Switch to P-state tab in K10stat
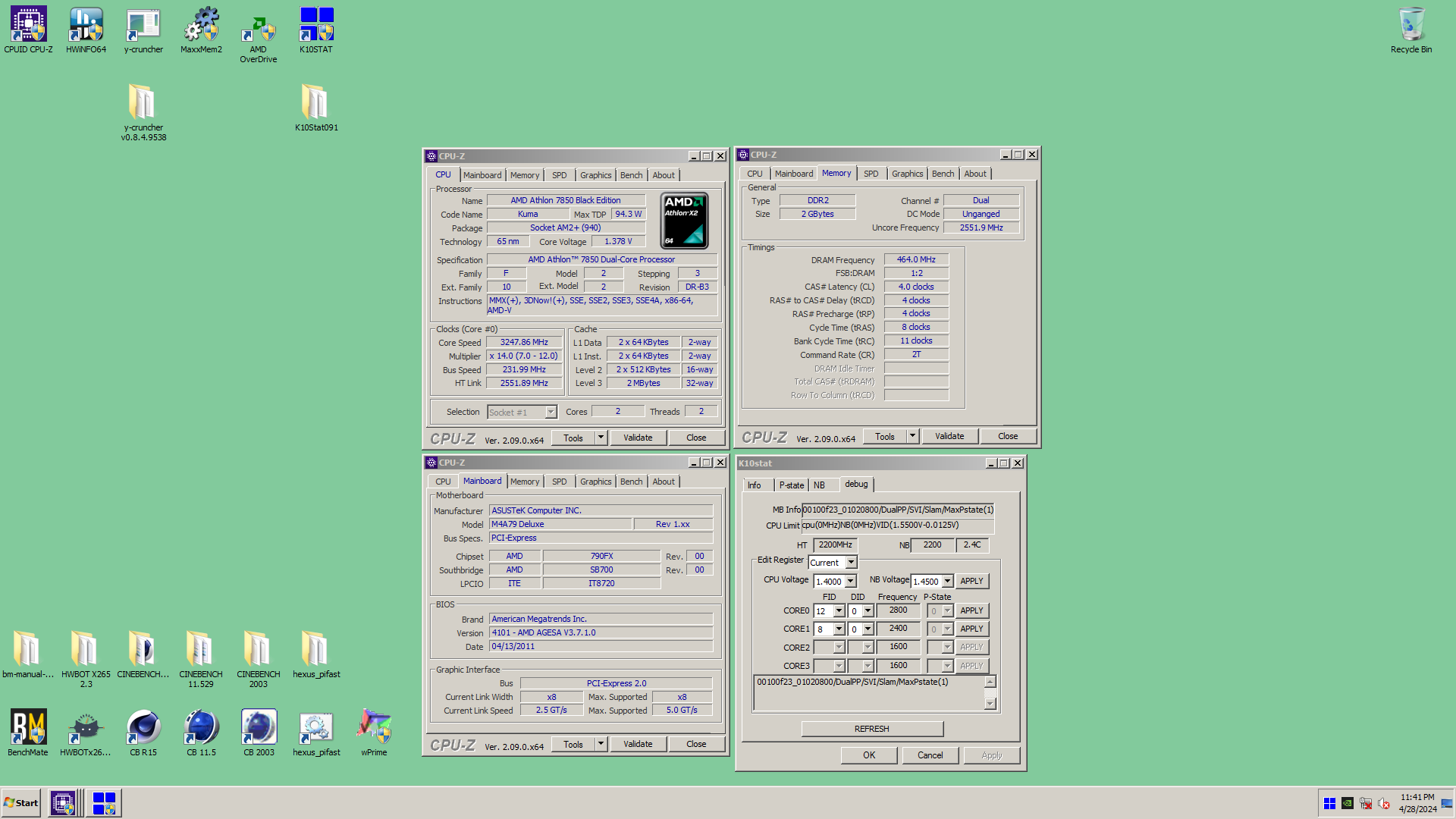The height and width of the screenshot is (819, 1456). pyautogui.click(x=791, y=485)
